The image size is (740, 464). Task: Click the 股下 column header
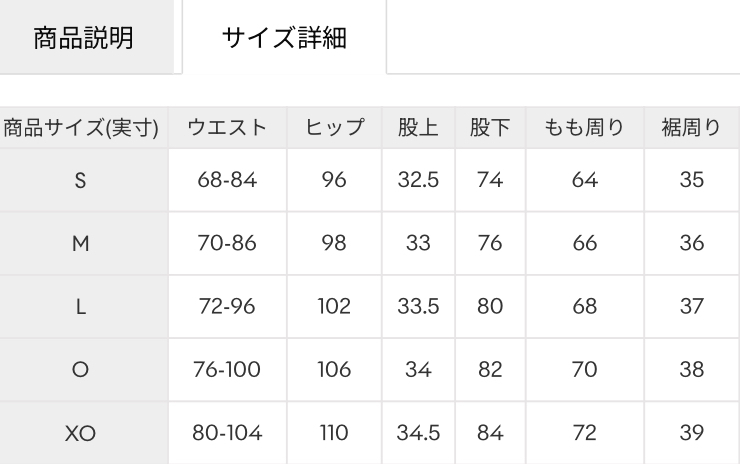pyautogui.click(x=490, y=128)
